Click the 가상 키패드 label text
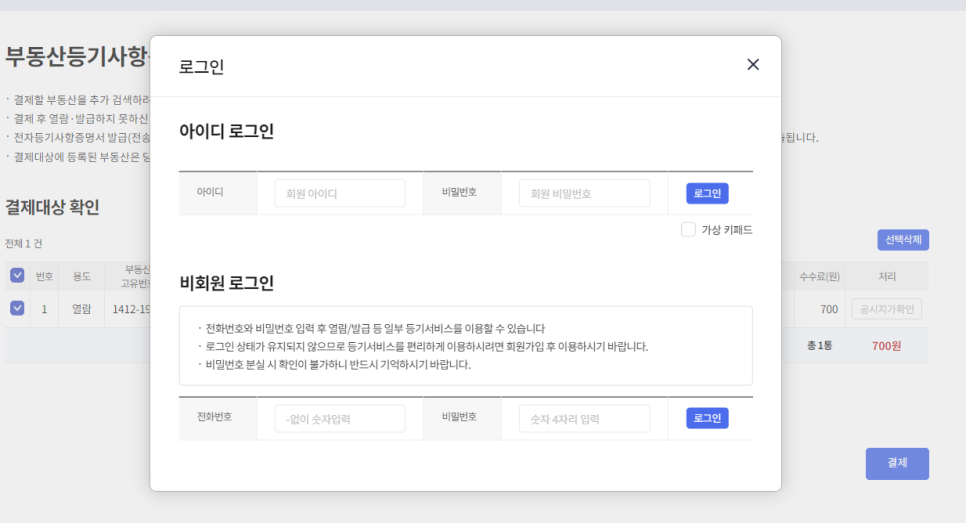This screenshot has height=523, width=966. coord(726,230)
